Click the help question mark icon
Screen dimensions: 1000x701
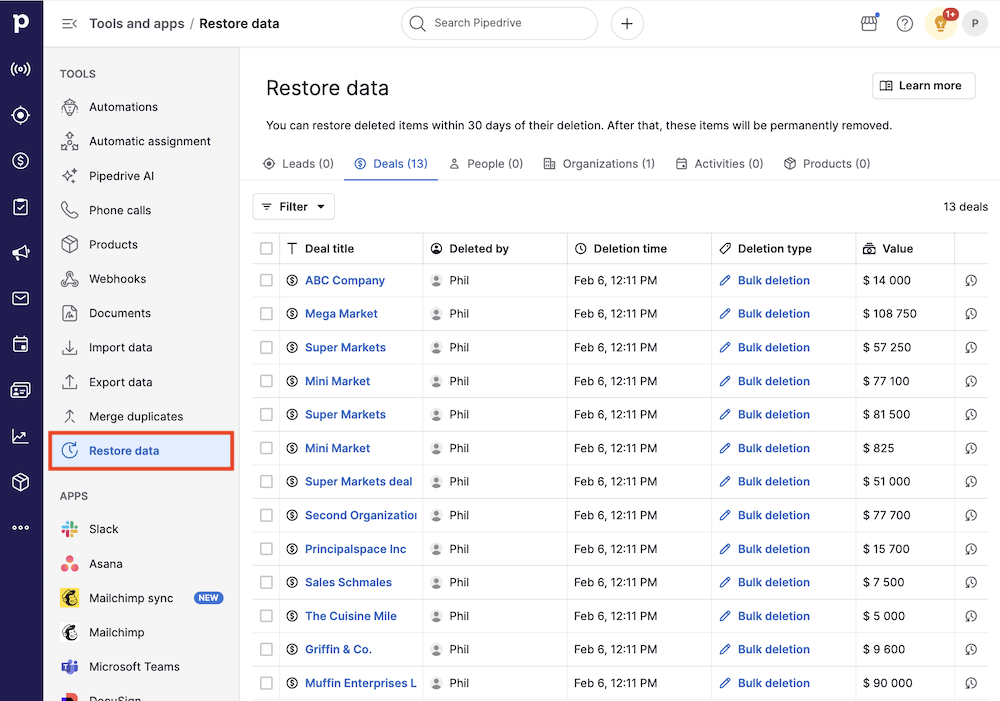point(905,23)
